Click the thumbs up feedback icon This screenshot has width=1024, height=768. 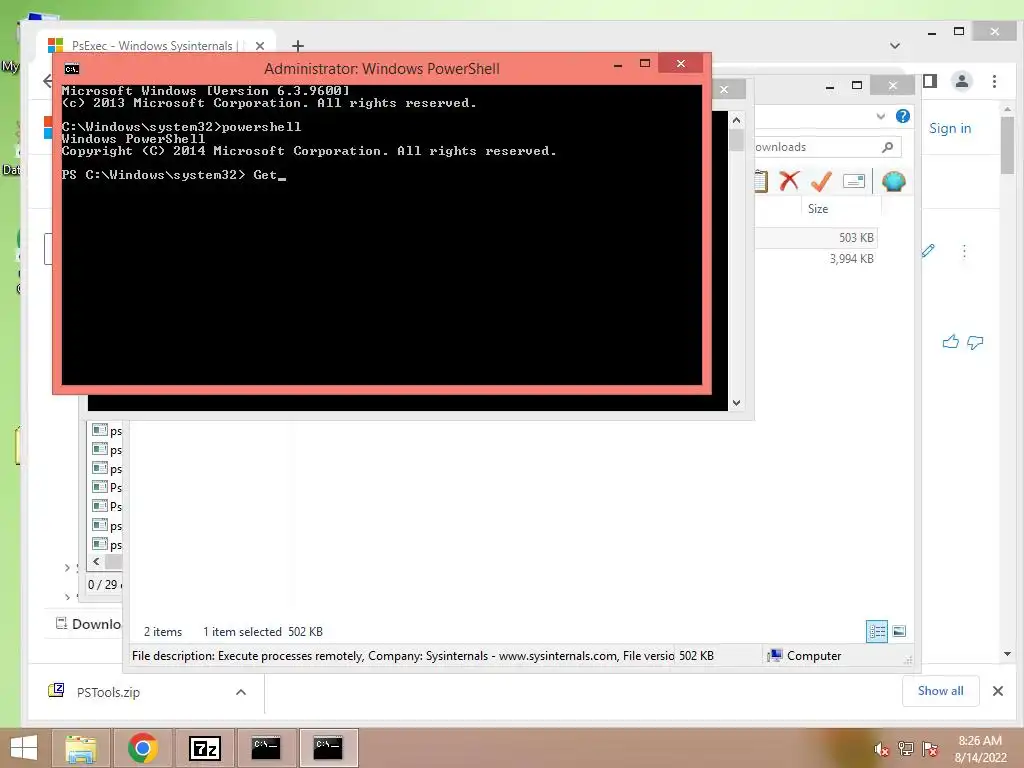click(x=950, y=342)
